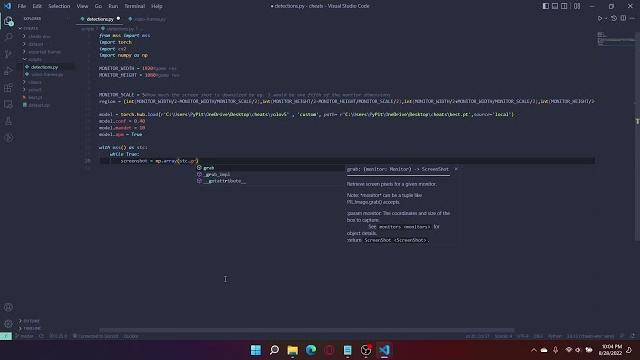Click the unsaved dot on detections.py tab
The height and width of the screenshot is (360, 640).
pyautogui.click(x=118, y=18)
